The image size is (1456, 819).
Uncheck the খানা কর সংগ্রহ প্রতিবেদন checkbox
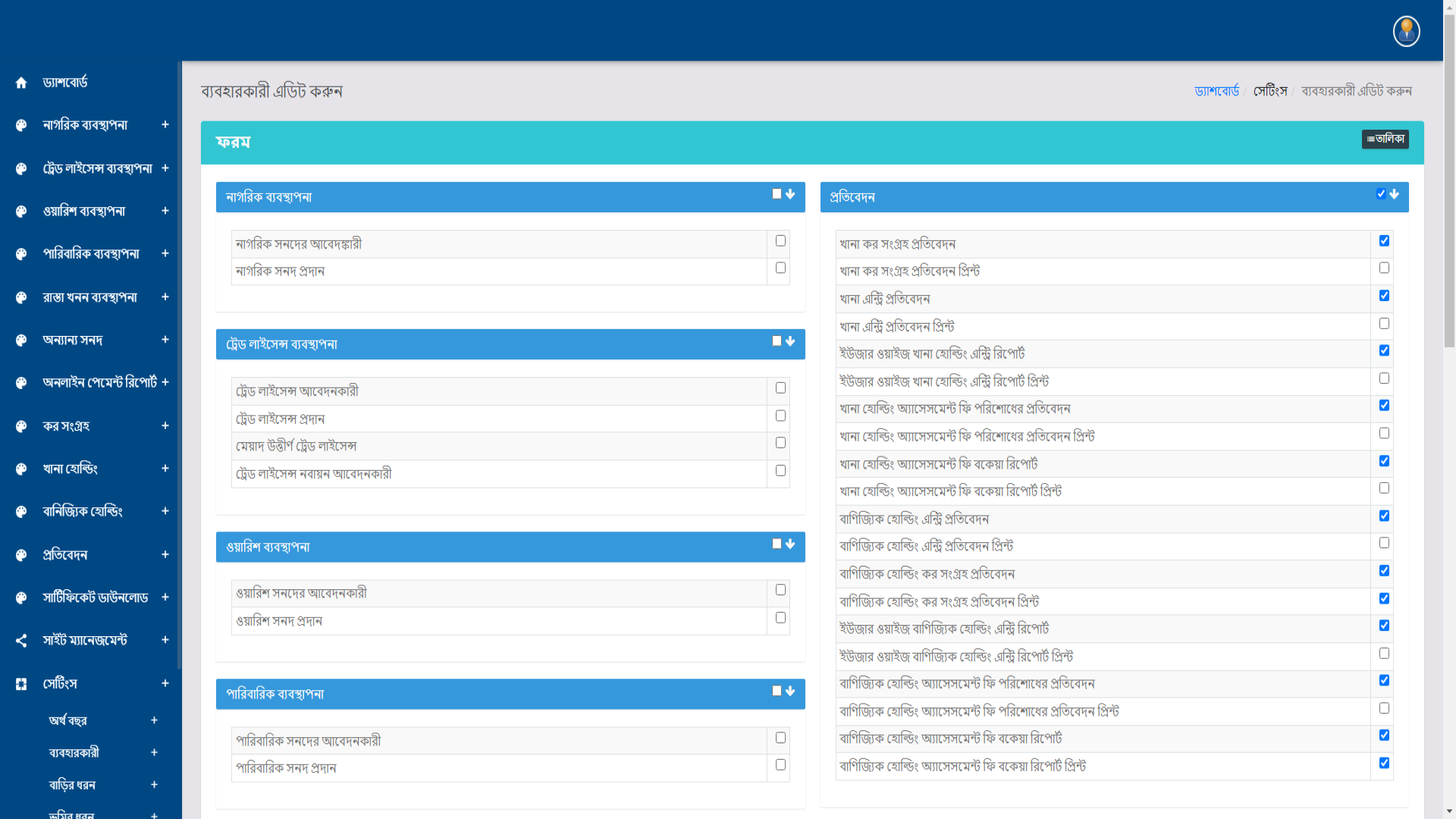[x=1384, y=241]
